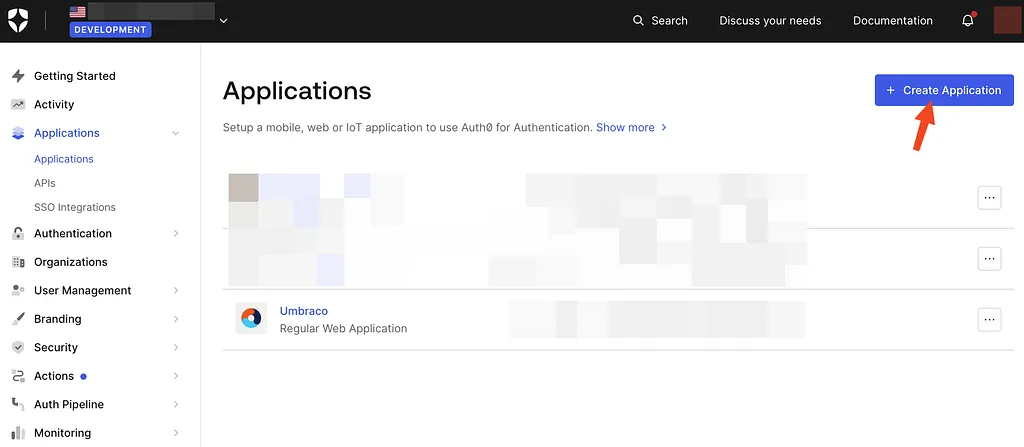Click first application's blurred logo thumbnail
The width and height of the screenshot is (1024, 447).
[x=244, y=188]
